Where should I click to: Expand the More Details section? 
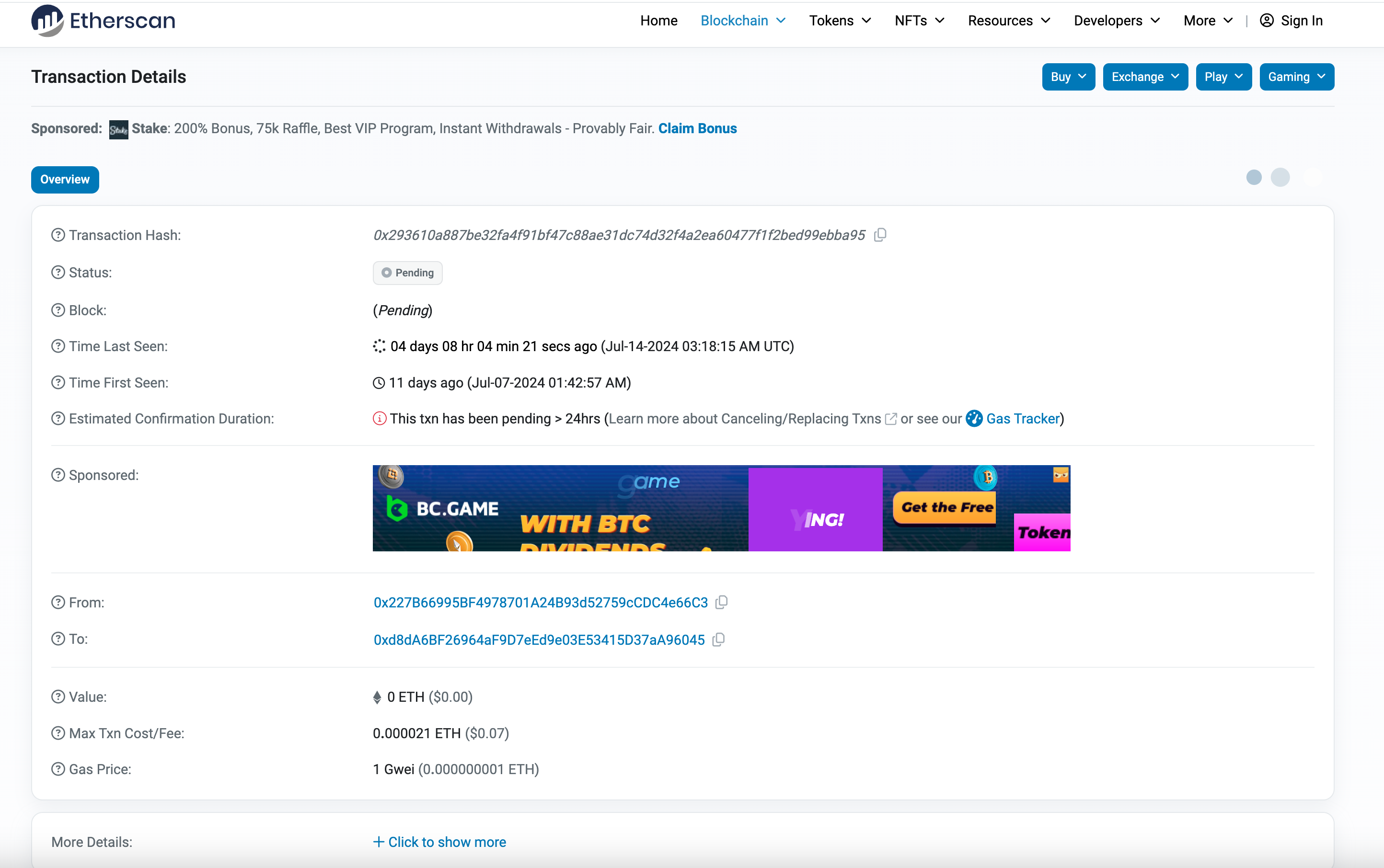(x=440, y=842)
